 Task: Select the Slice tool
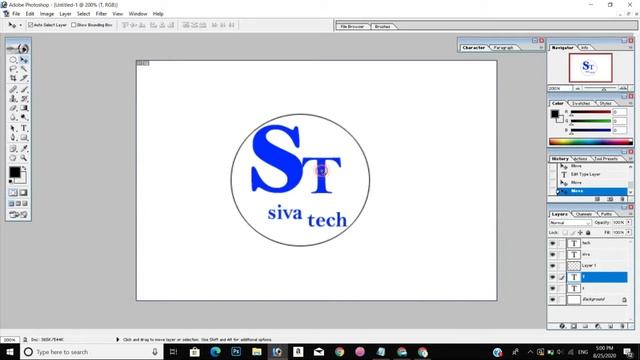[x=24, y=78]
